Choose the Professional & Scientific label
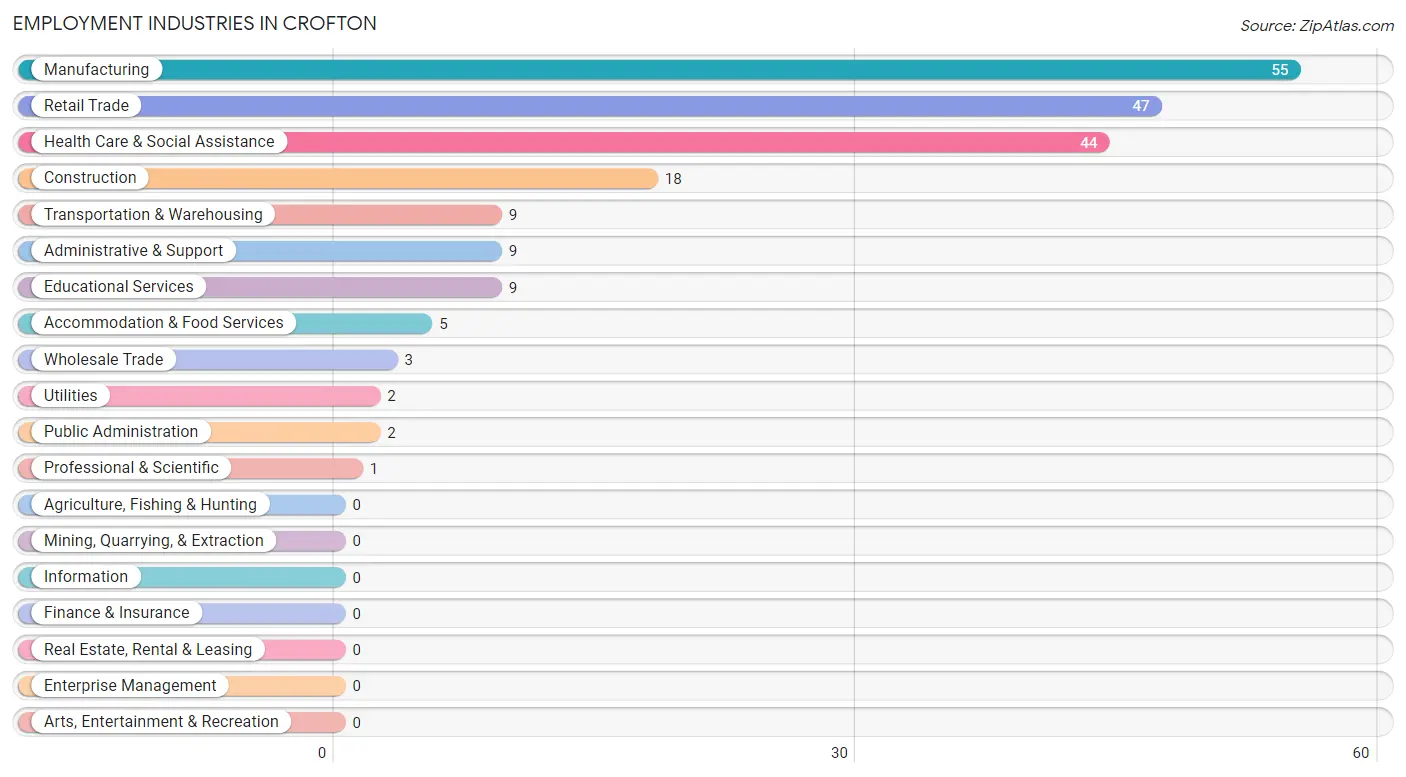 pos(131,468)
